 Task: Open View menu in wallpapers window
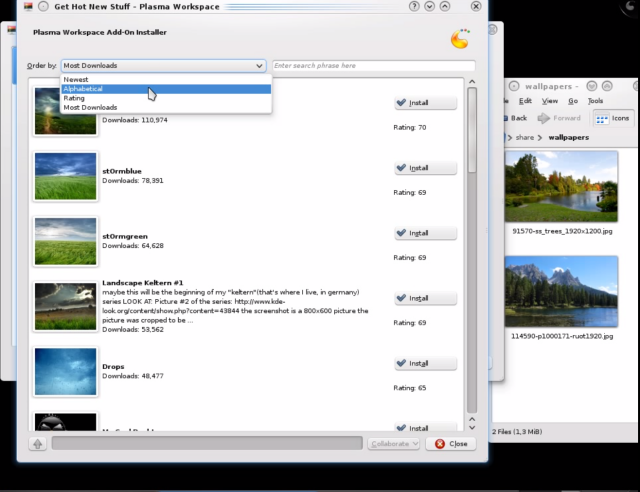pos(550,101)
